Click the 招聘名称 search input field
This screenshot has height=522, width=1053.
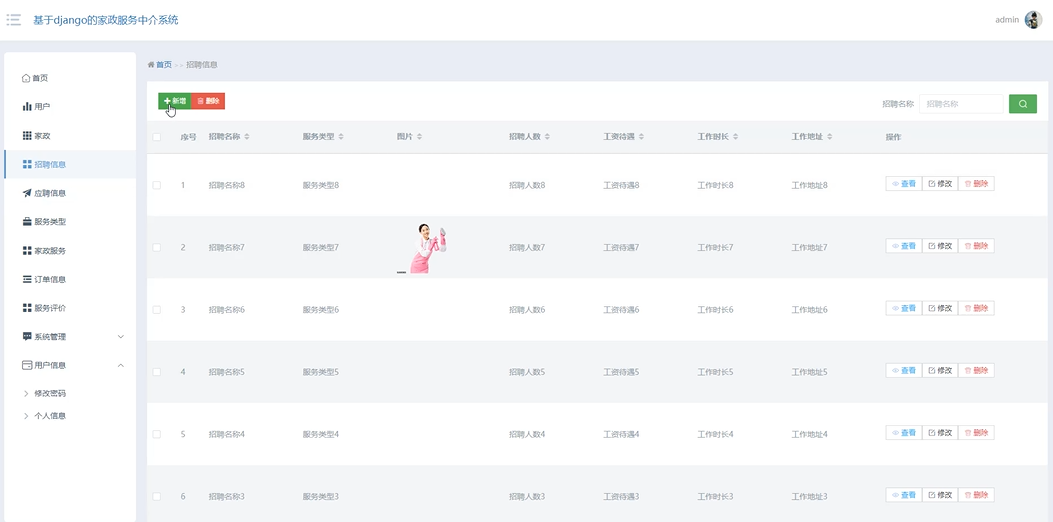pos(960,104)
